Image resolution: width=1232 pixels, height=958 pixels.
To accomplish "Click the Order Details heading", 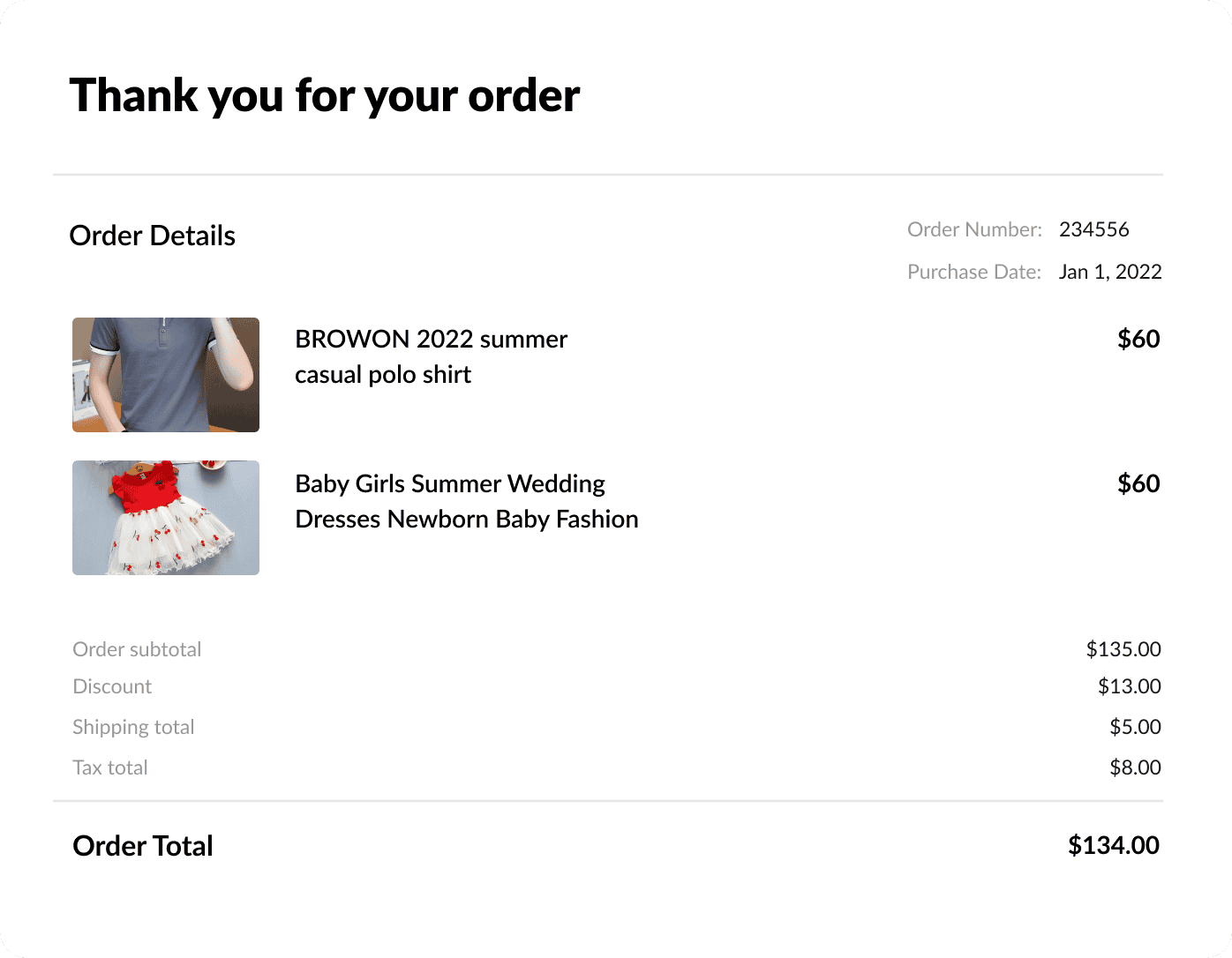I will (152, 236).
